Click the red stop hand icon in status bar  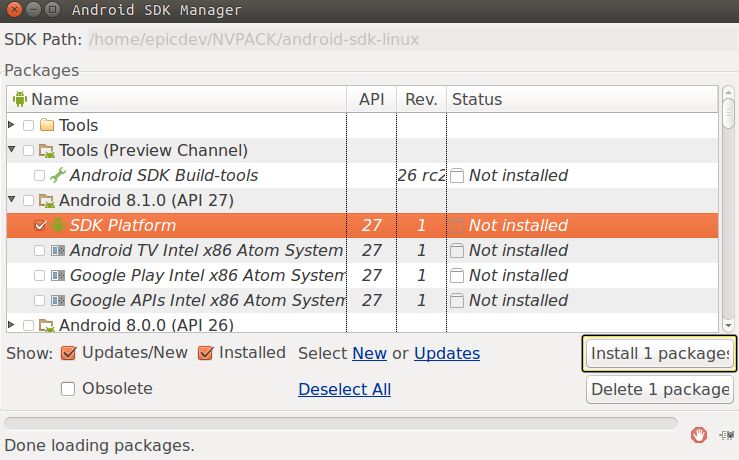click(x=699, y=435)
